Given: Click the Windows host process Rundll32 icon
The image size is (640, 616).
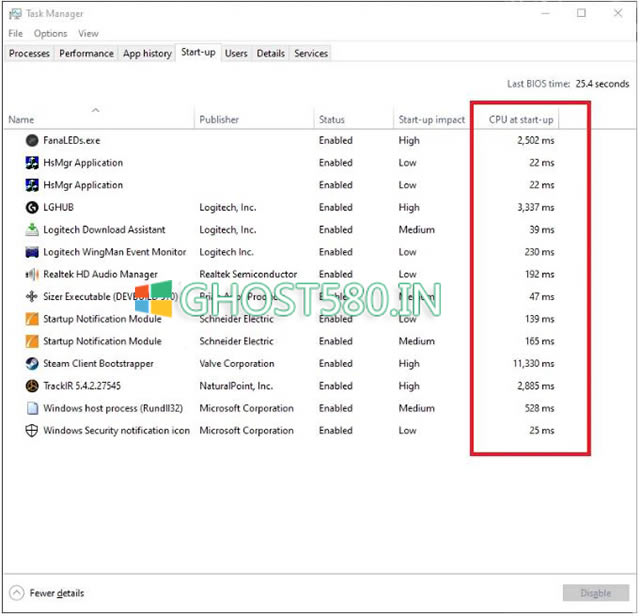Looking at the screenshot, I should pyautogui.click(x=32, y=408).
